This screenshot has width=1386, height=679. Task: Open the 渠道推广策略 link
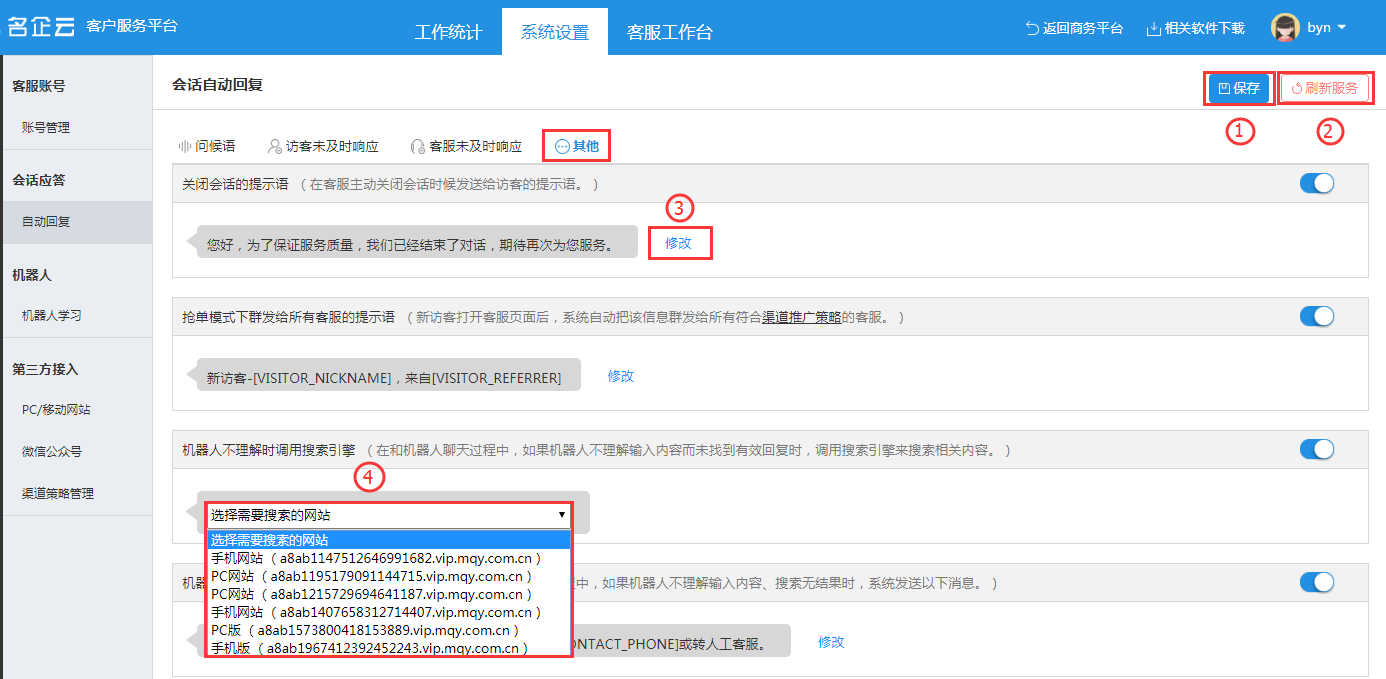point(801,317)
